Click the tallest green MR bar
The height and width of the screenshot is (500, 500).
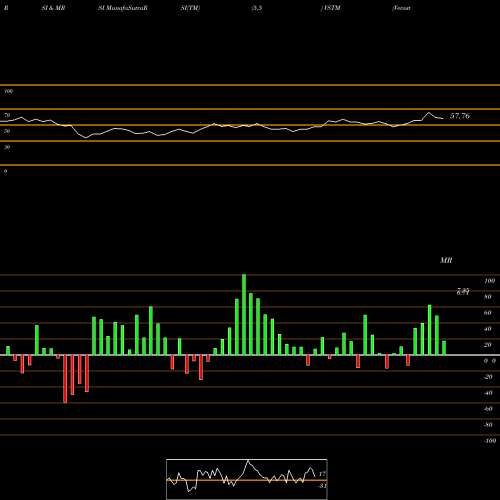pos(244,314)
